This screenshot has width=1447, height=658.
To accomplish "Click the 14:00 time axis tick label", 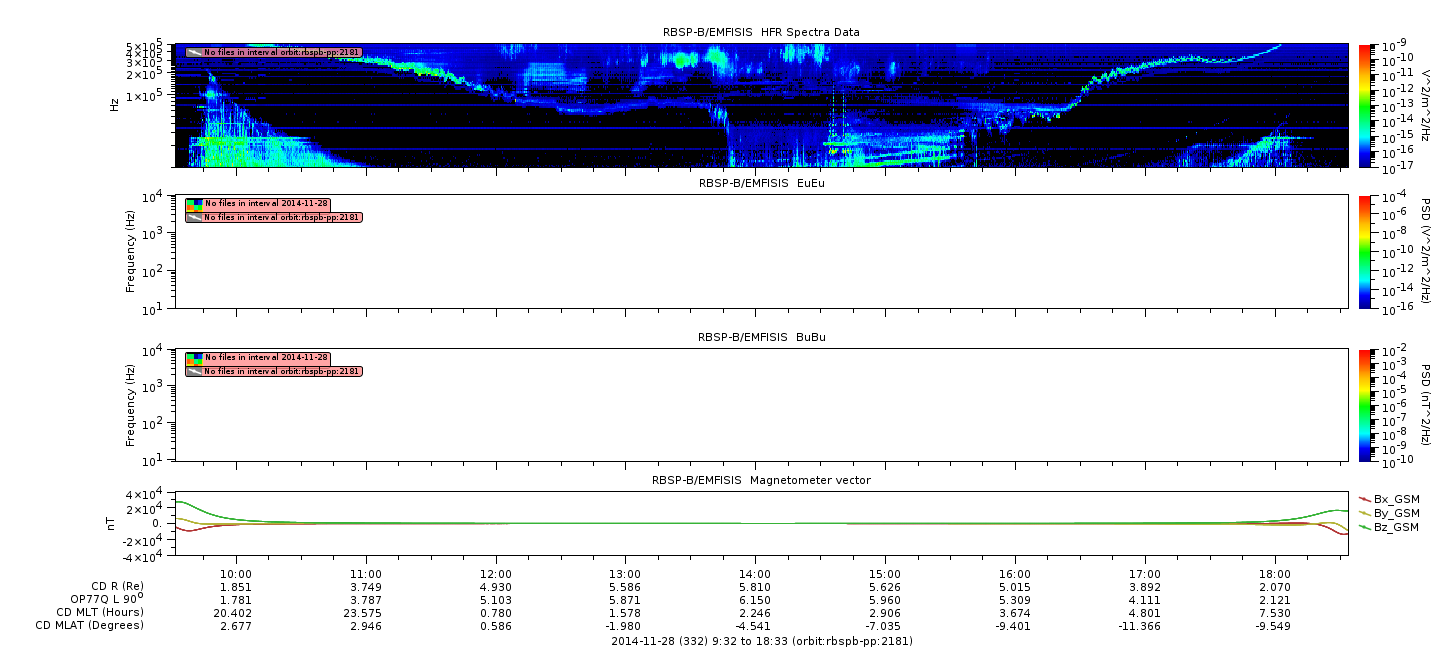I will [755, 573].
